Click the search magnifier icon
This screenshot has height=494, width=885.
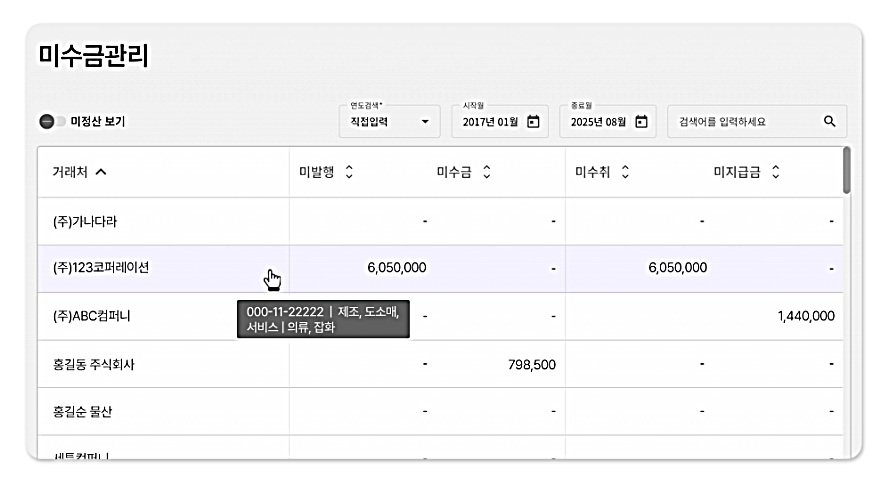click(x=829, y=121)
